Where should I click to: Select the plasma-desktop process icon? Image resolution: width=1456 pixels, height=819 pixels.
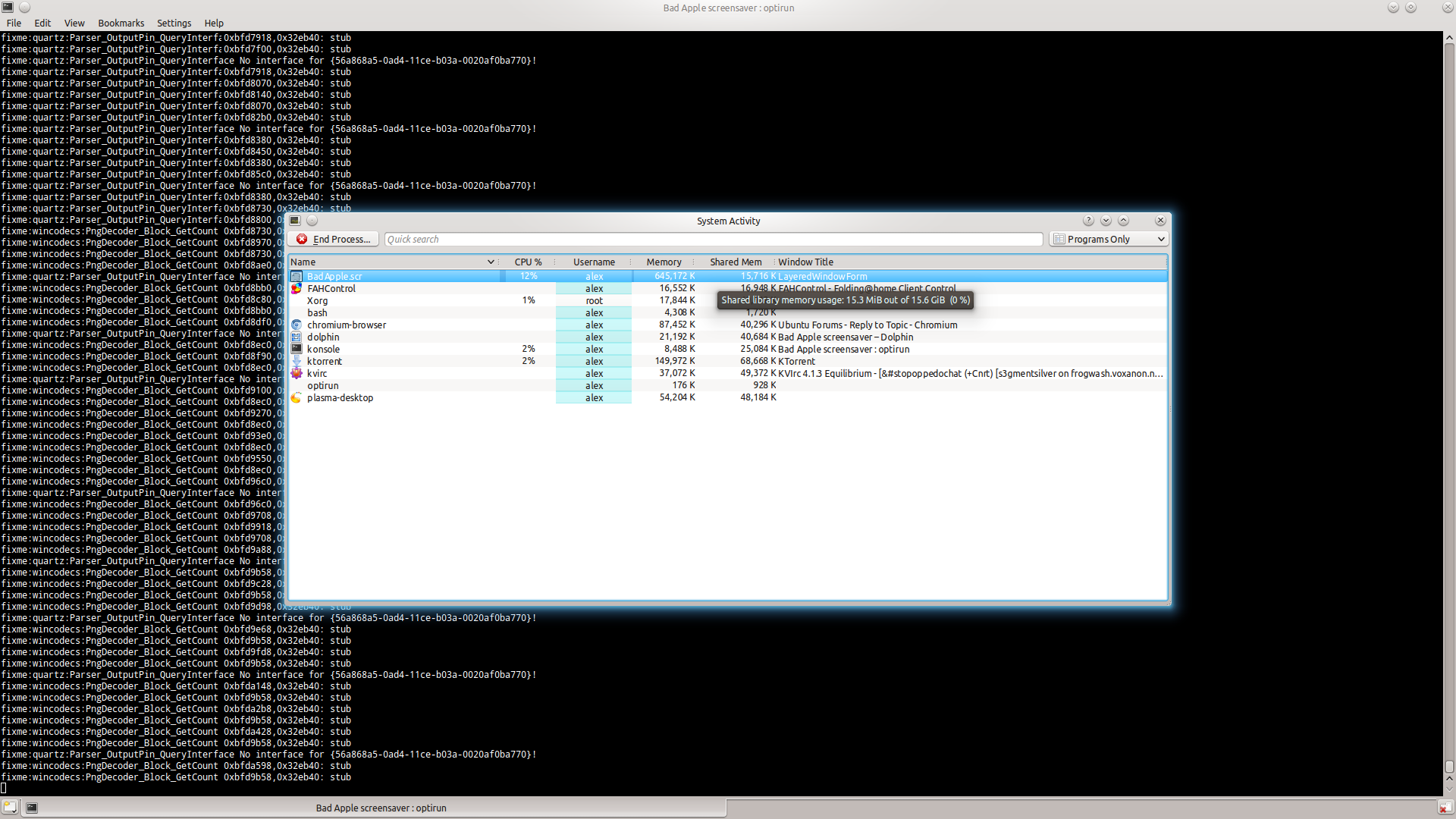coord(297,398)
